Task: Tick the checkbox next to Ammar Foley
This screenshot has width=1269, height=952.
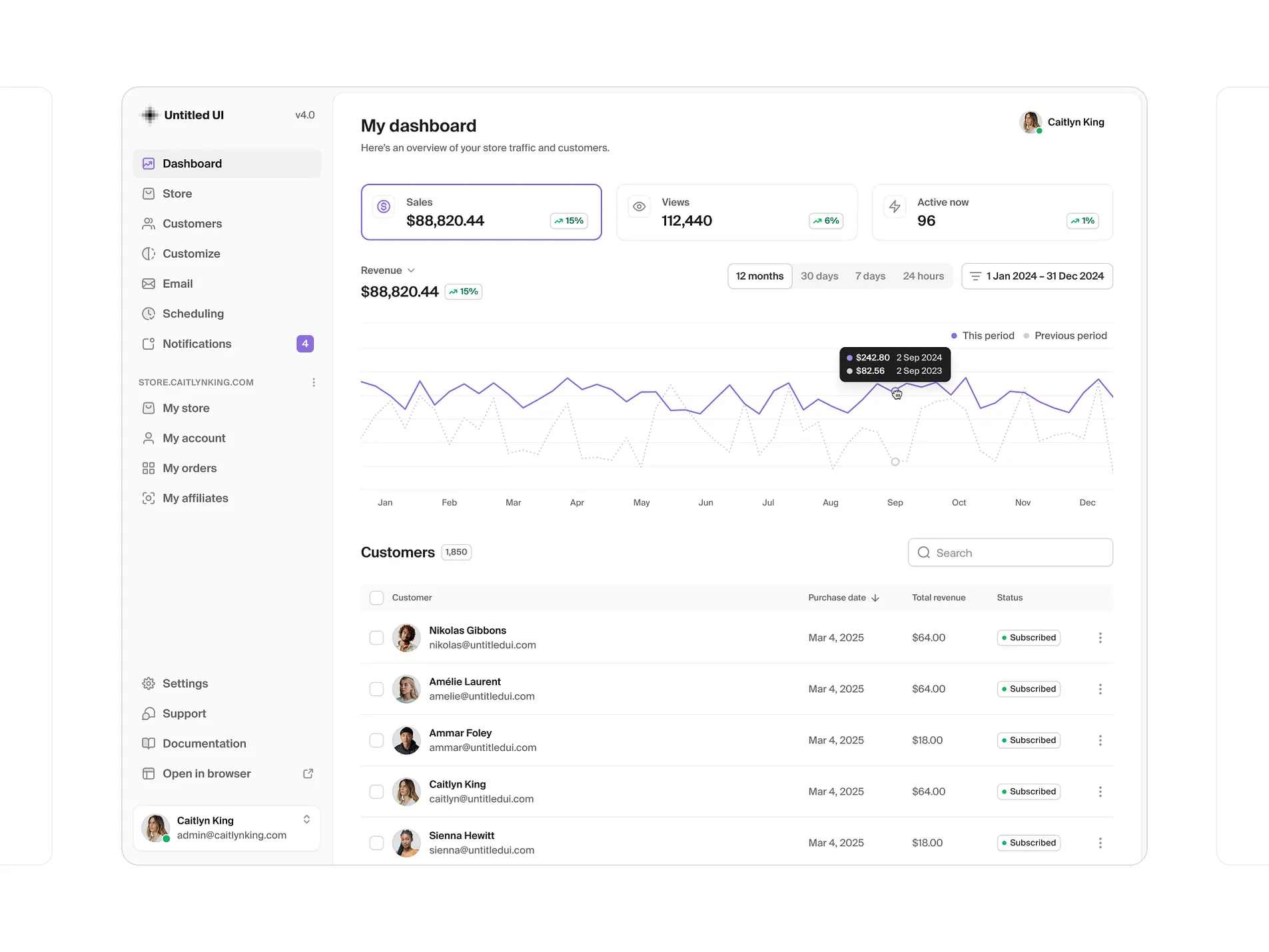Action: (376, 740)
